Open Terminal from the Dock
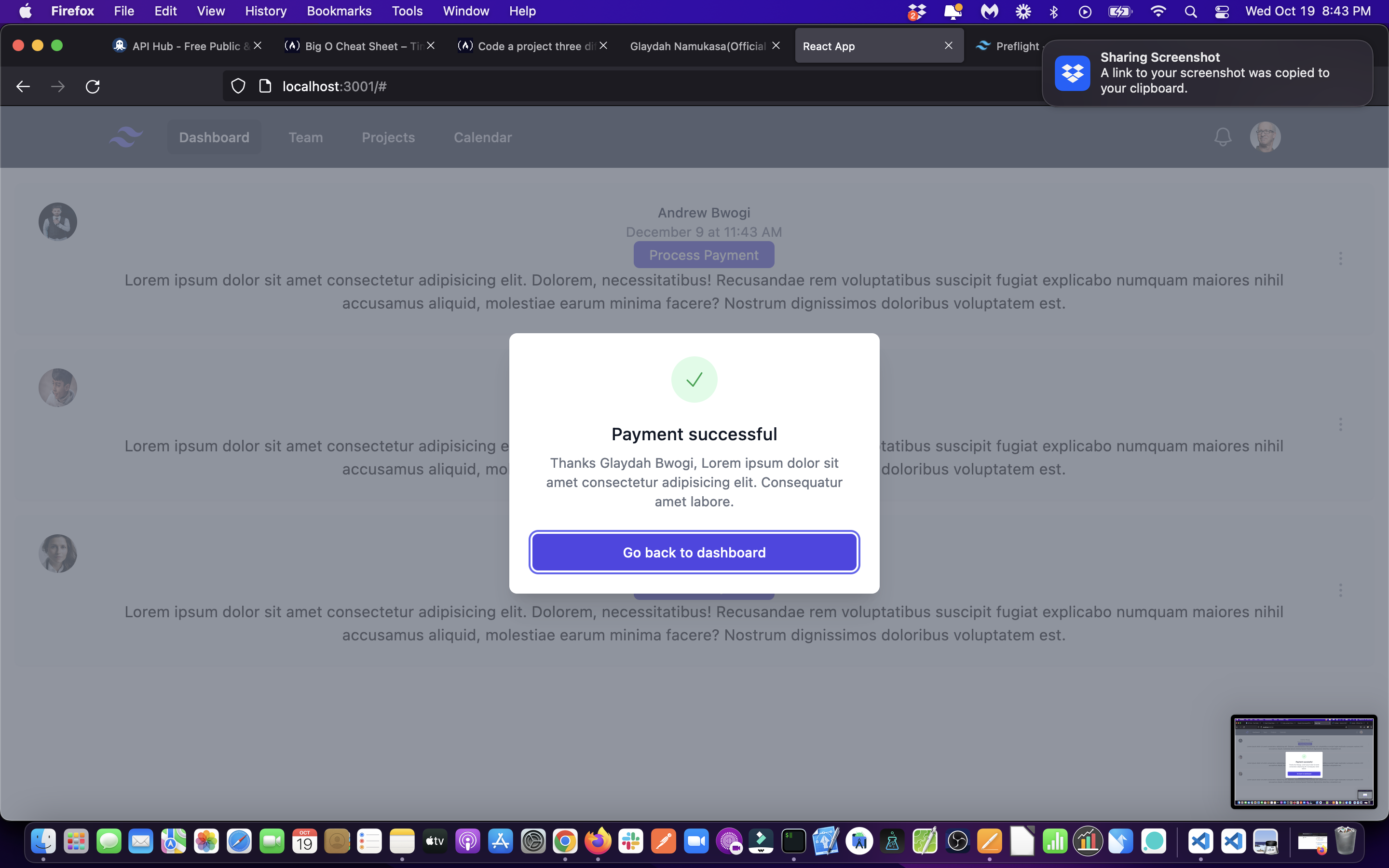The width and height of the screenshot is (1389, 868). (794, 841)
